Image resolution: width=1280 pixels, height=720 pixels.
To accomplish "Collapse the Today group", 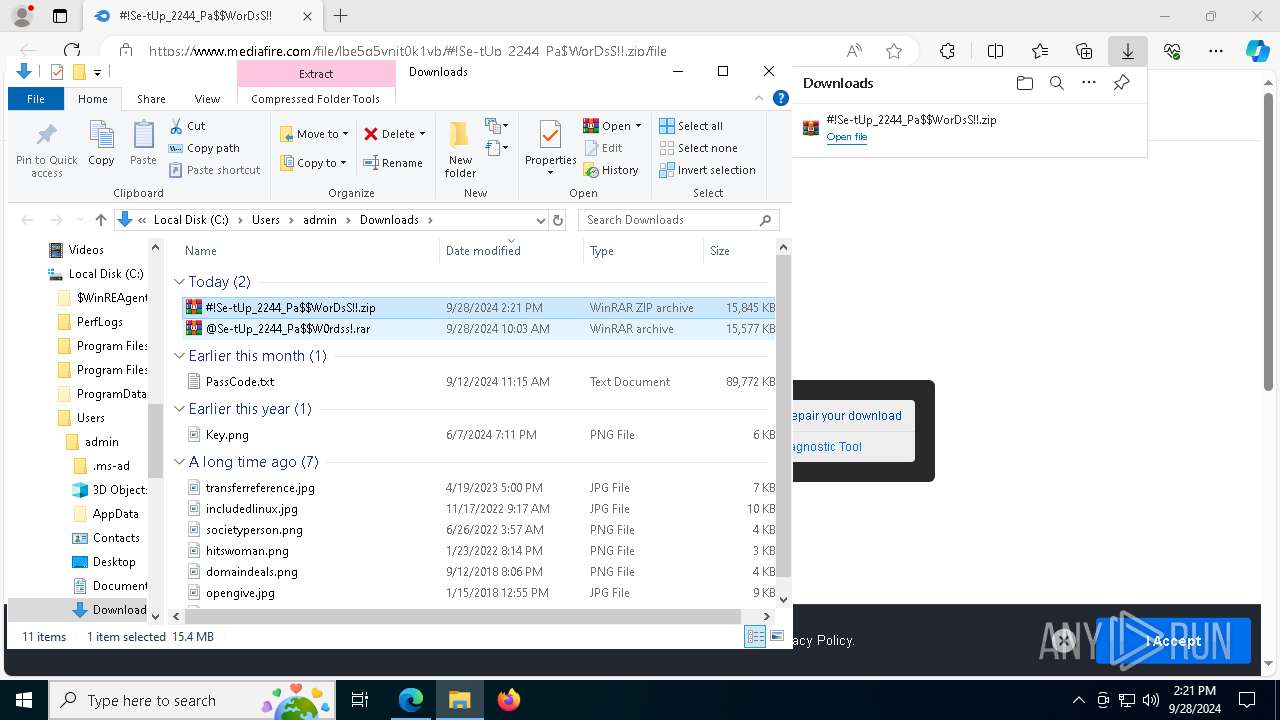I will 179,282.
